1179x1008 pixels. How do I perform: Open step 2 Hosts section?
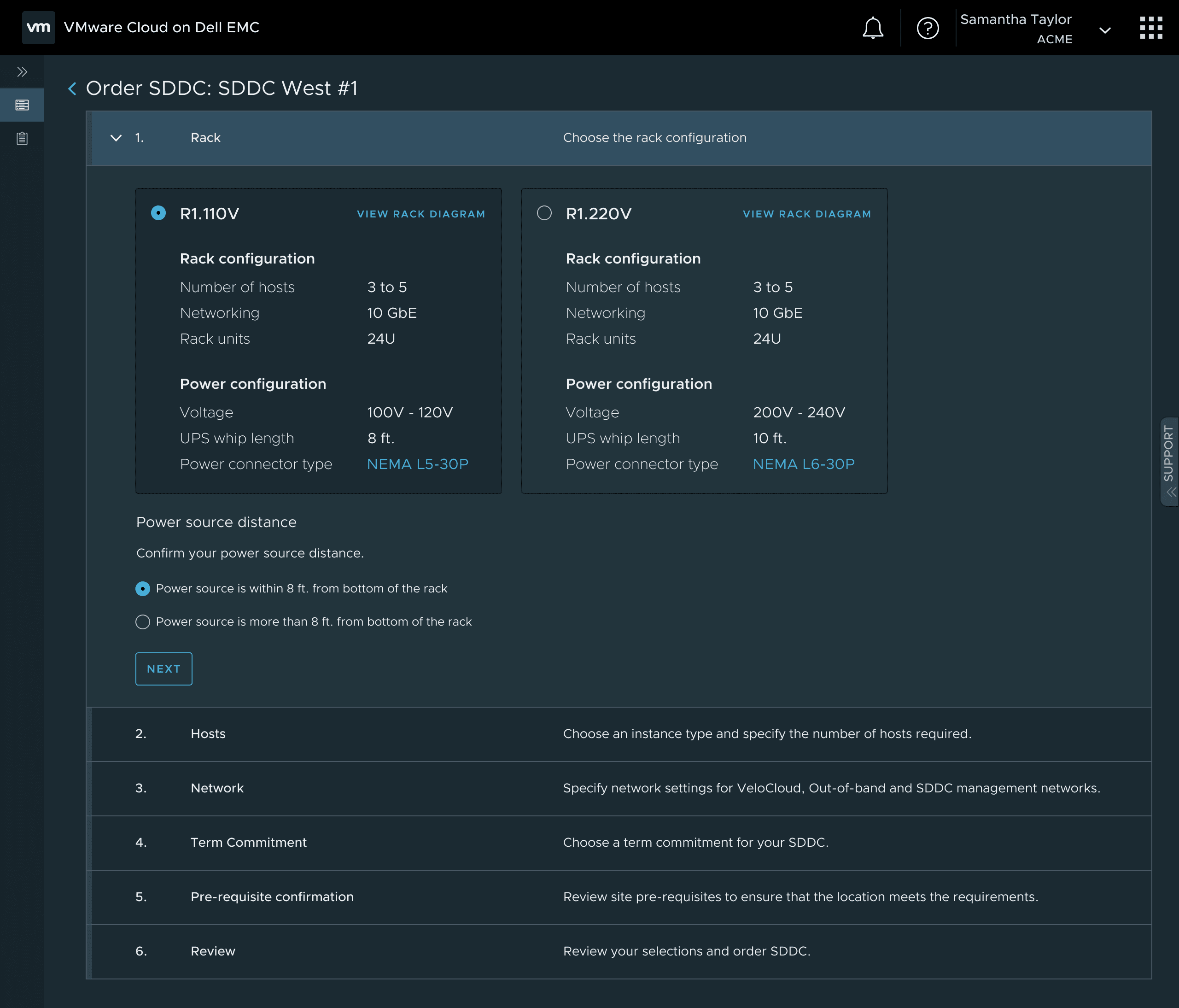click(x=208, y=734)
